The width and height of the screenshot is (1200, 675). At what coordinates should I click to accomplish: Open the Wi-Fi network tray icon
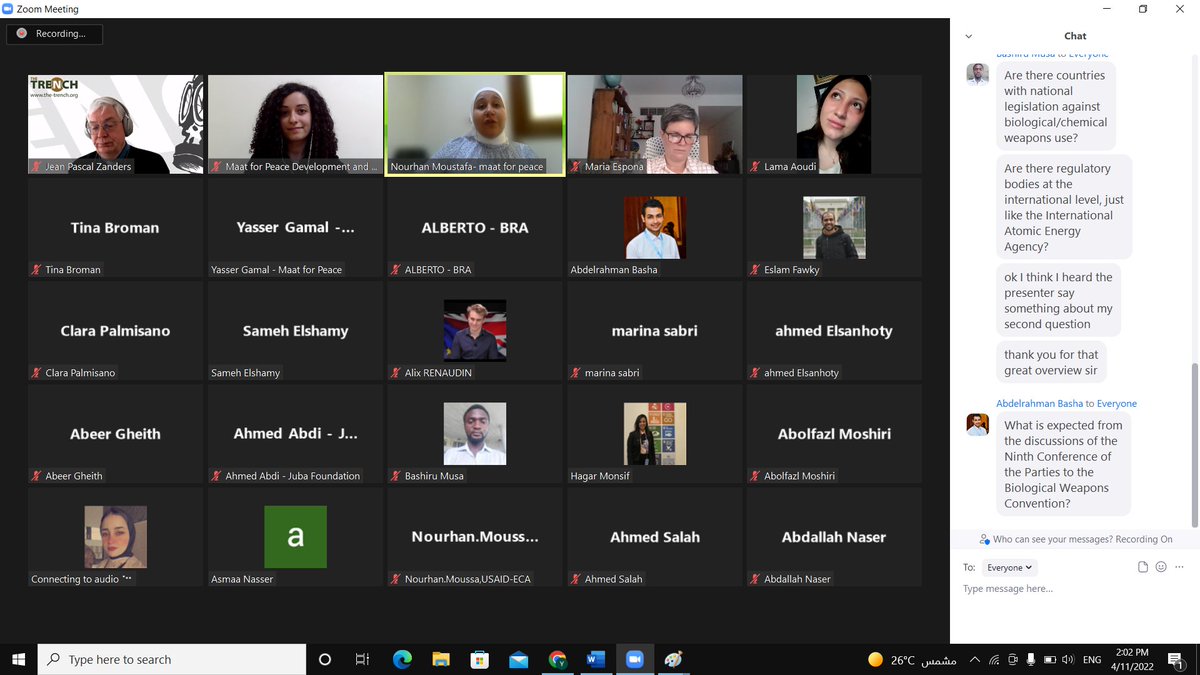(994, 659)
